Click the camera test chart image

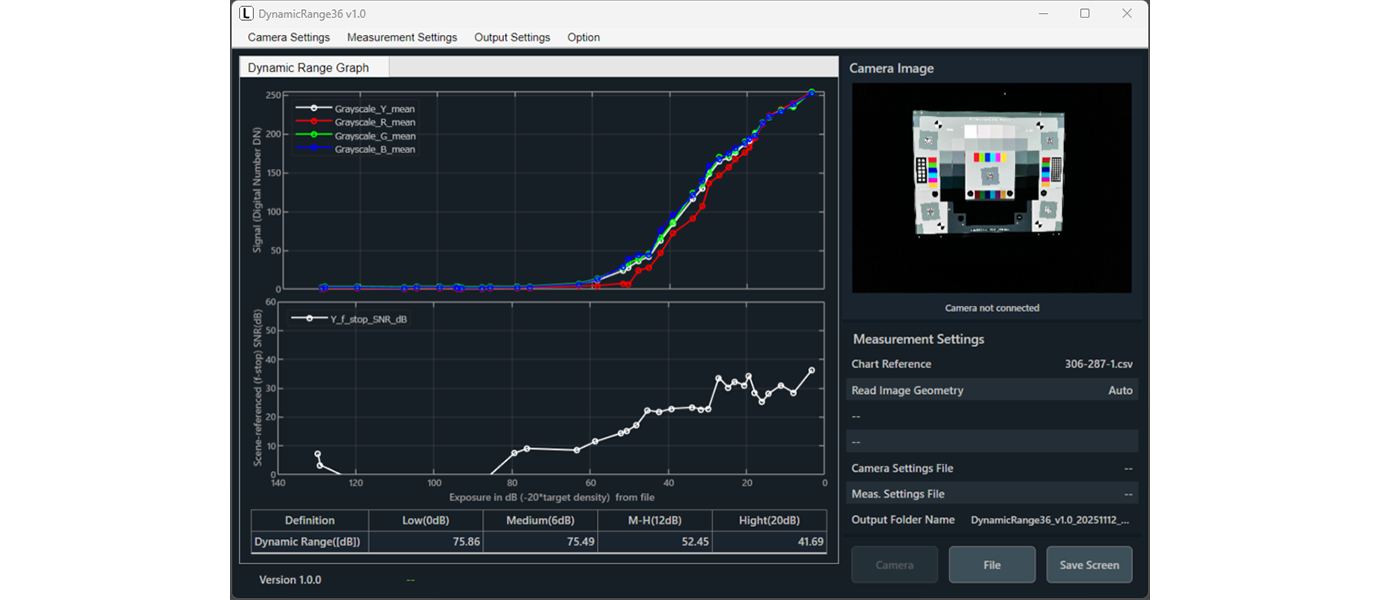click(988, 172)
